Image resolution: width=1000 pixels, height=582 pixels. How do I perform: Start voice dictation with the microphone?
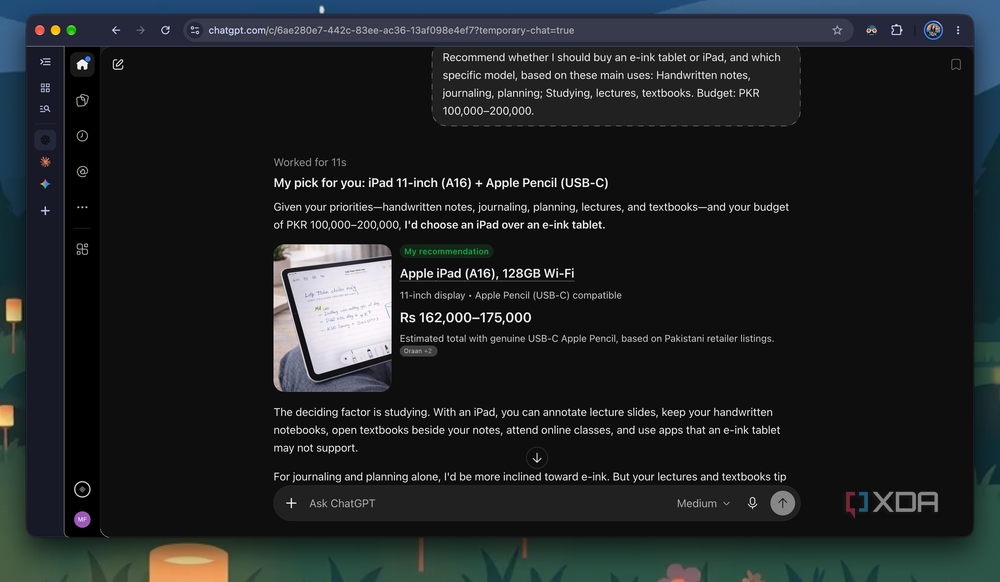click(753, 503)
